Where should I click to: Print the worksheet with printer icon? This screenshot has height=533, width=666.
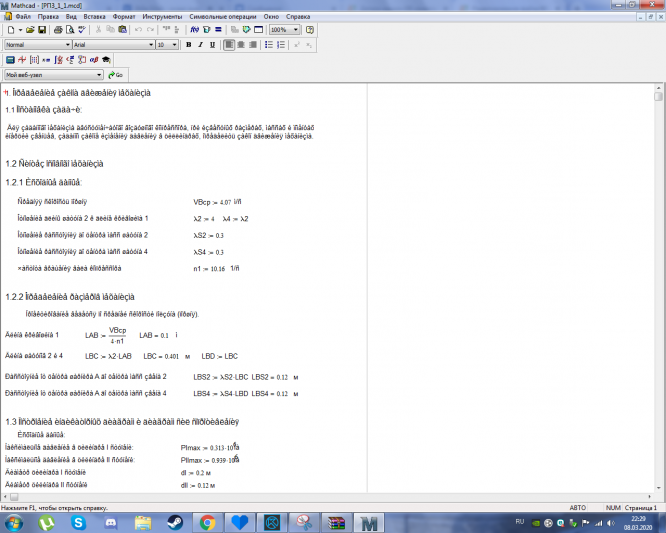click(58, 30)
